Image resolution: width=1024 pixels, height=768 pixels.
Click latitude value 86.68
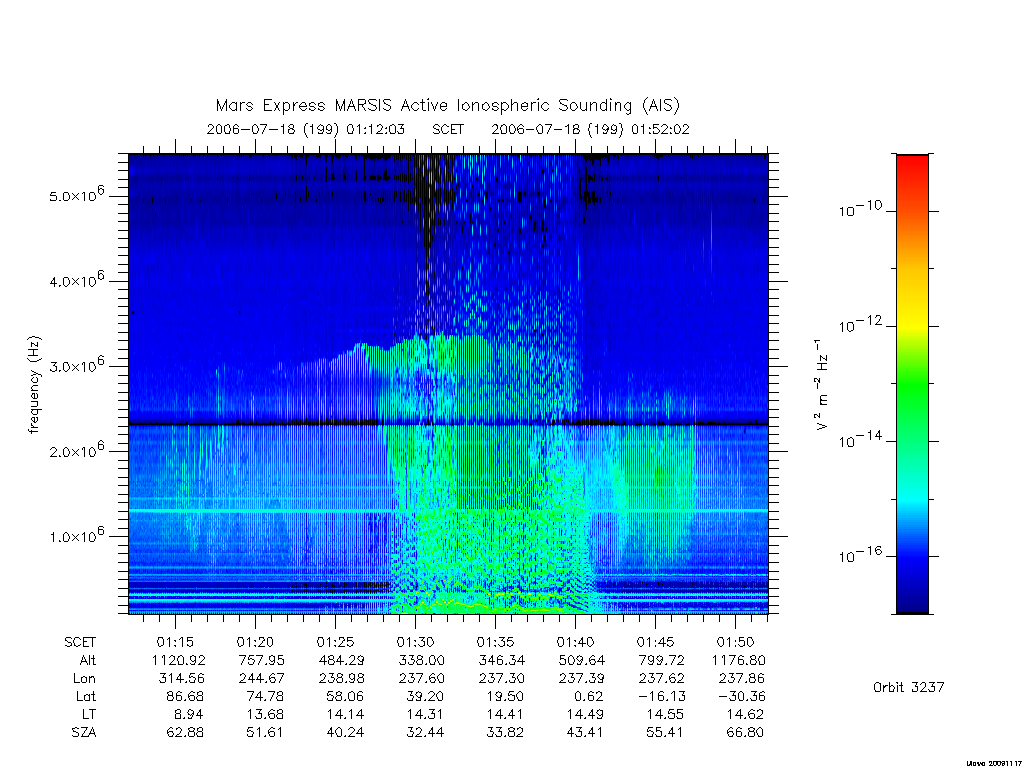[x=185, y=697]
